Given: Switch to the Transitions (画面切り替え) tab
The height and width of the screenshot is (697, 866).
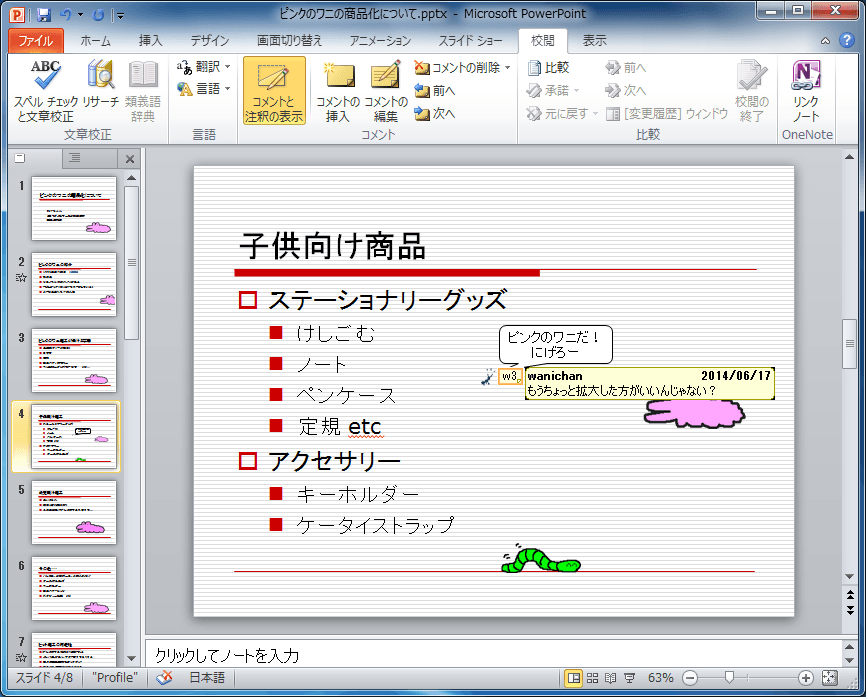Looking at the screenshot, I should click(x=289, y=41).
